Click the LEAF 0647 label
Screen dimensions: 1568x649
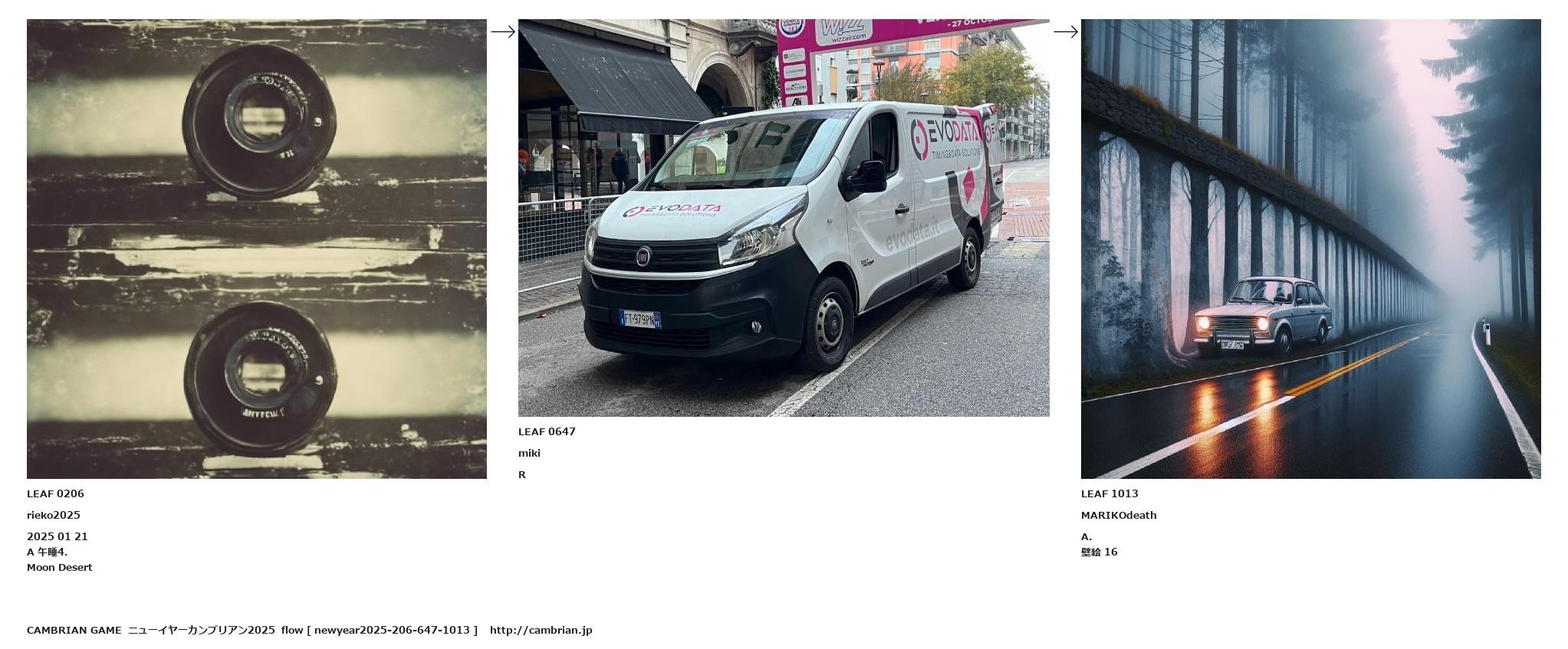point(547,432)
